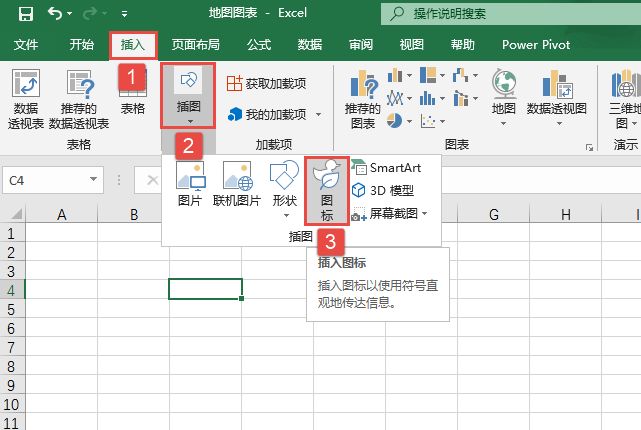Click the Redo arrow icon
Viewport: 641px width, 430px height.
coord(90,13)
